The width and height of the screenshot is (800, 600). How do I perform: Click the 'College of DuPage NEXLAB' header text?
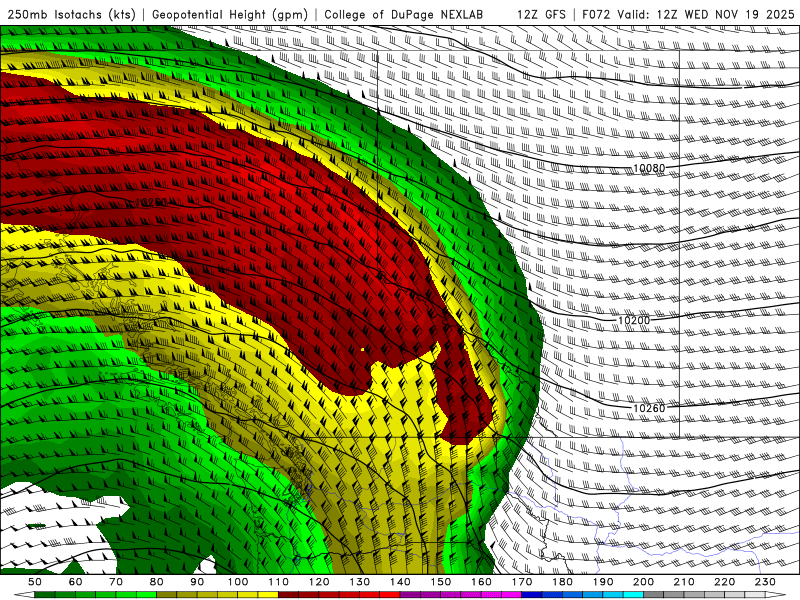click(404, 14)
